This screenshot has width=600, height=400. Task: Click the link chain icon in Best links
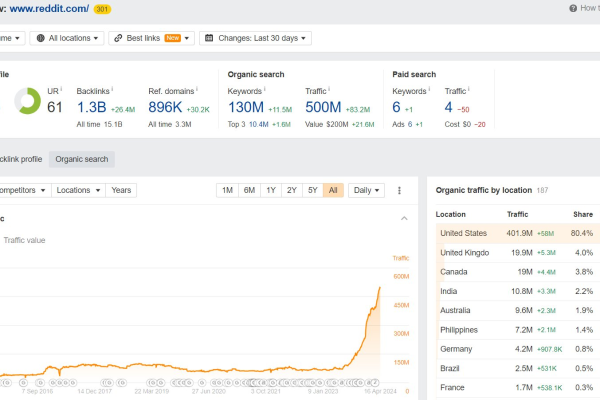click(x=118, y=38)
